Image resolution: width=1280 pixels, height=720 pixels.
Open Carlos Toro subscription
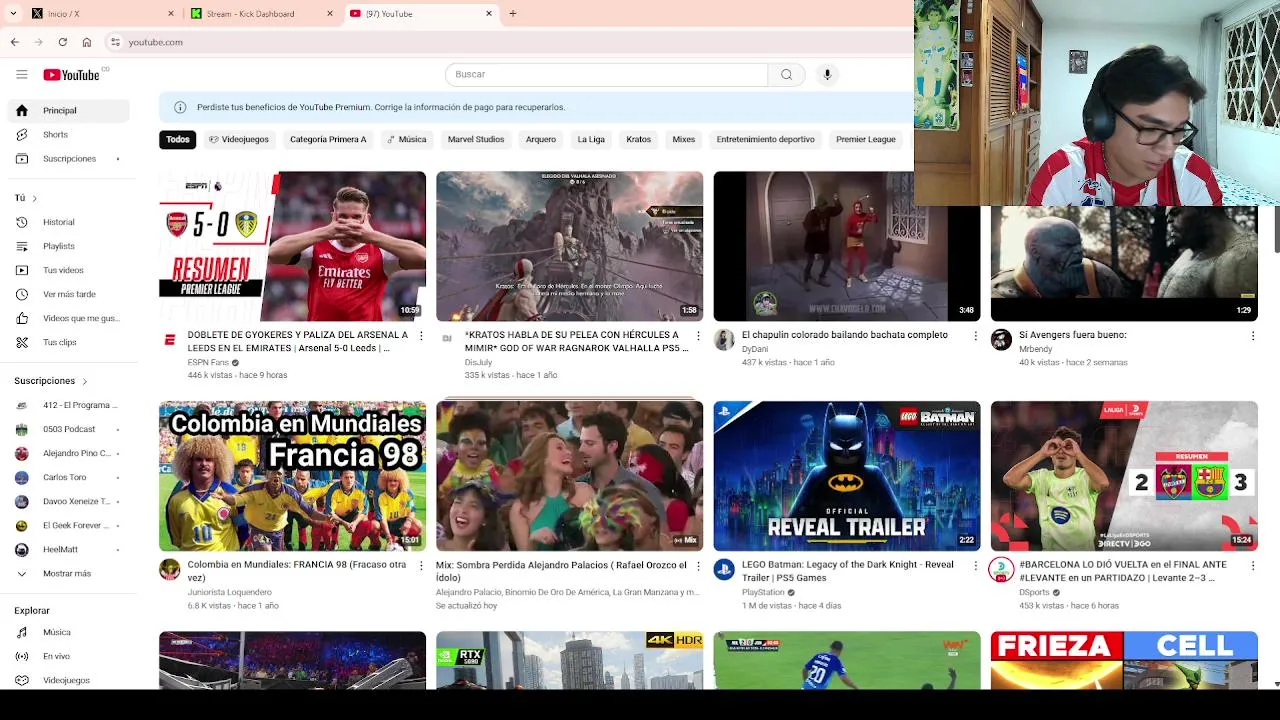point(68,477)
